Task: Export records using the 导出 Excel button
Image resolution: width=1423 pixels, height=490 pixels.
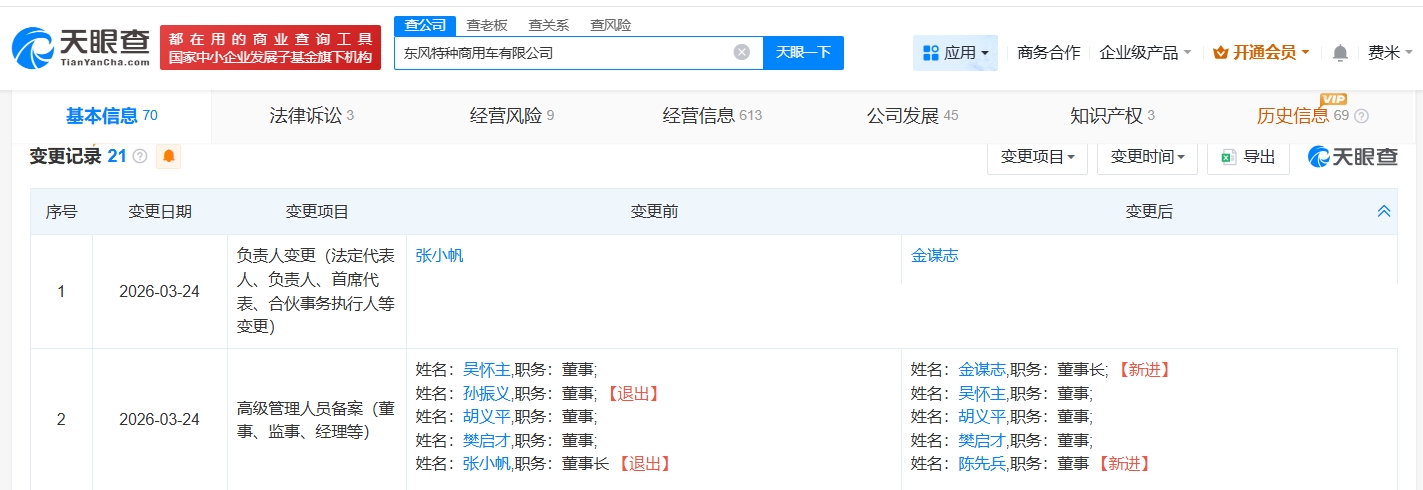Action: click(1248, 157)
